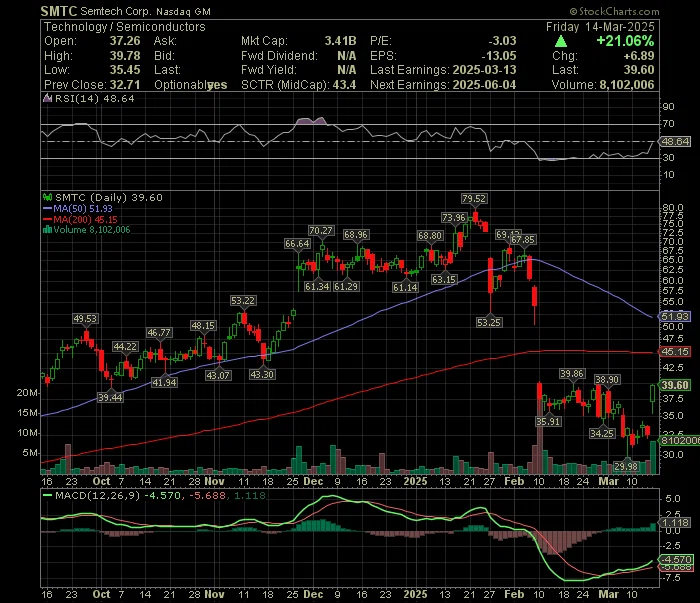This screenshot has height=603, width=700.
Task: Click the P/E value -3.03
Action: (x=502, y=41)
